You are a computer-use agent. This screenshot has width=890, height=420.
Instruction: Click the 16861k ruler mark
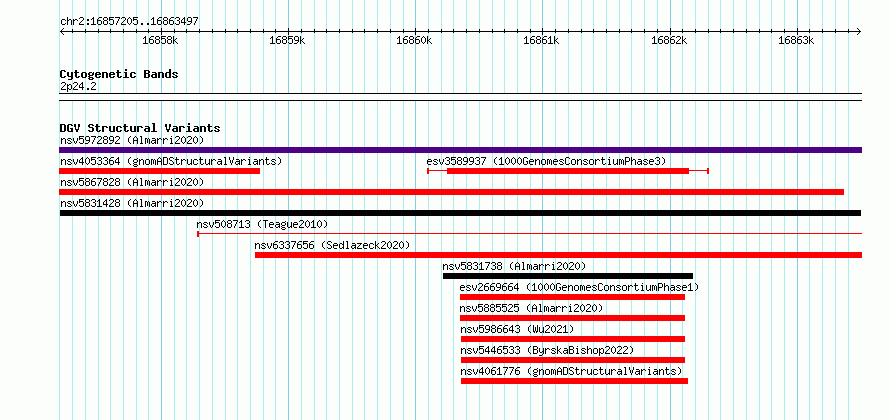[541, 40]
